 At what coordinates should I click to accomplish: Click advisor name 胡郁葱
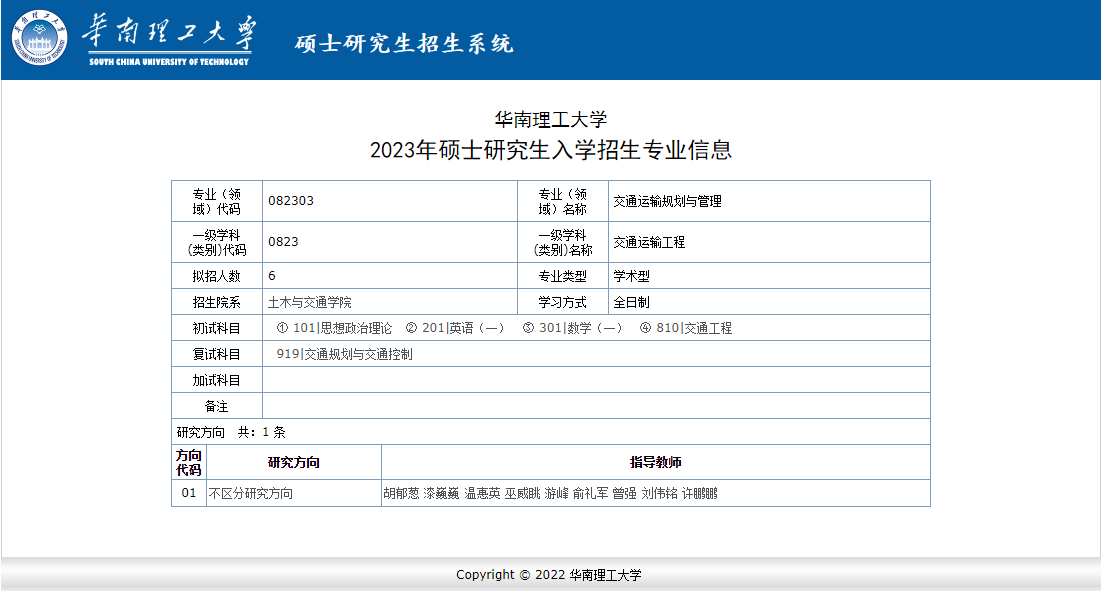click(401, 493)
